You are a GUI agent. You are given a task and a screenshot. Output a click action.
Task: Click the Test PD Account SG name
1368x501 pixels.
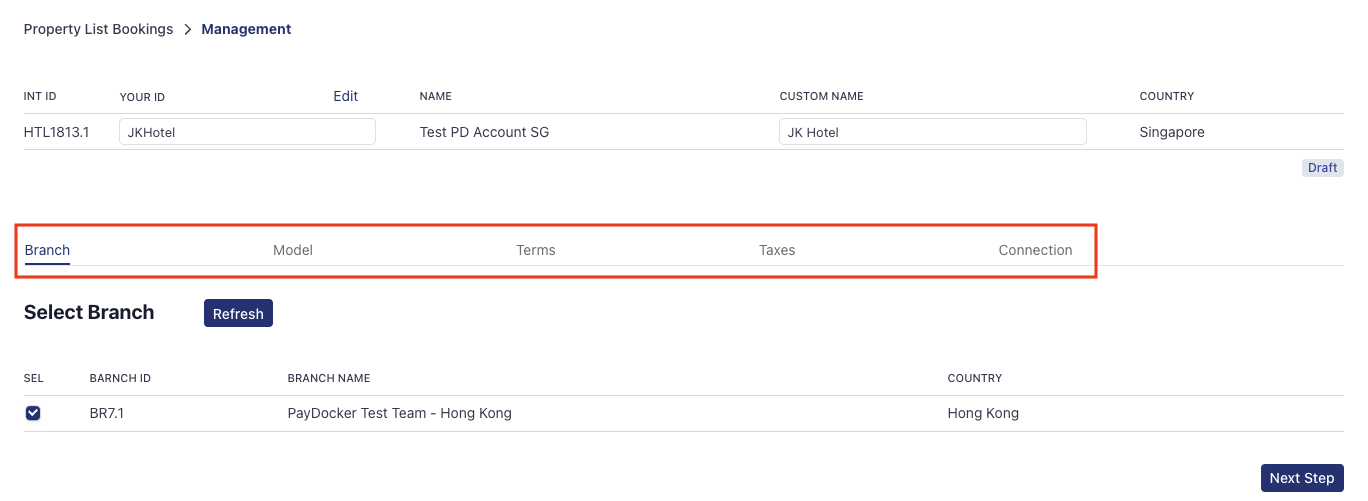click(484, 132)
